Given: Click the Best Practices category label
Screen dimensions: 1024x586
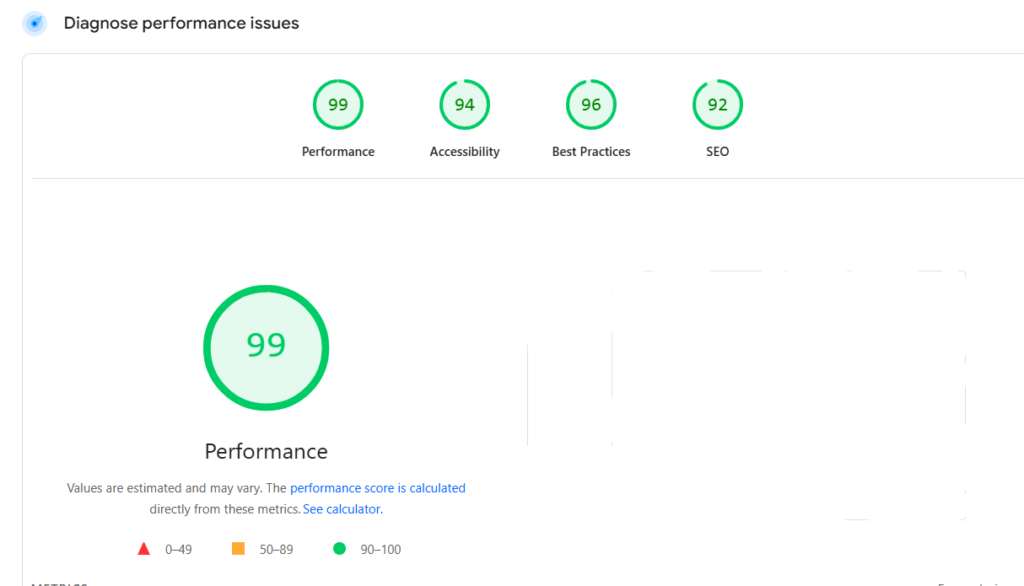Looking at the screenshot, I should [591, 151].
